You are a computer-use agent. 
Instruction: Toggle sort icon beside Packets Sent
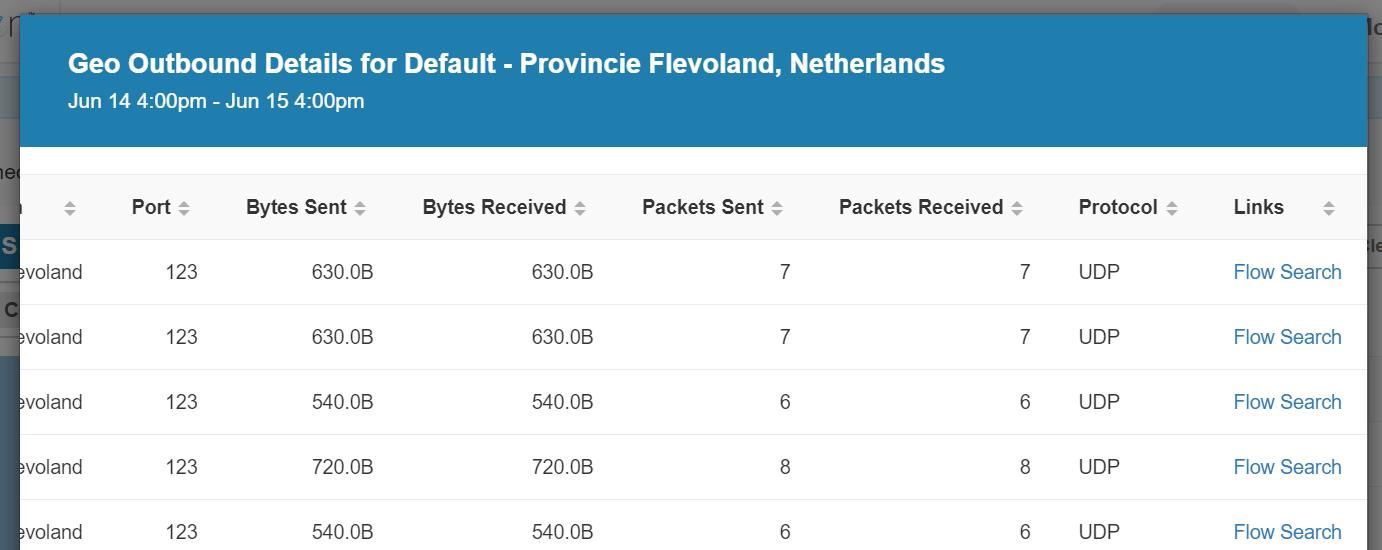coord(777,208)
